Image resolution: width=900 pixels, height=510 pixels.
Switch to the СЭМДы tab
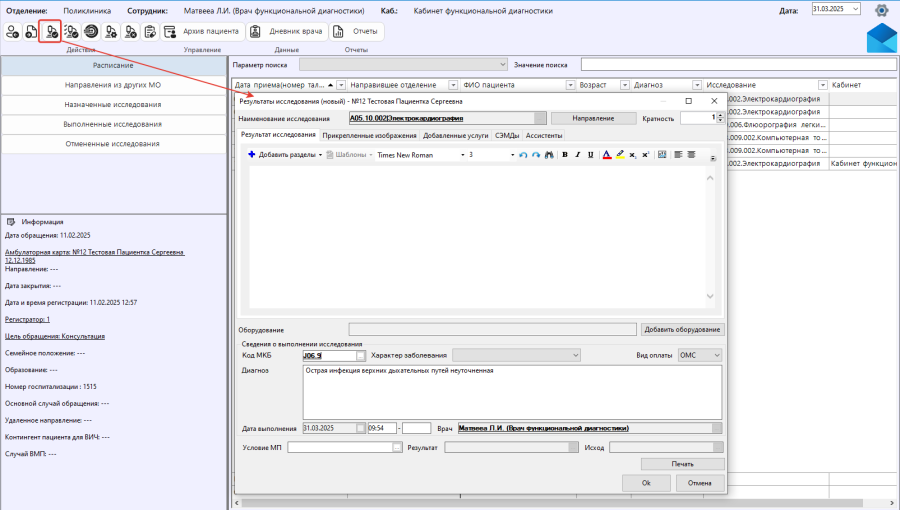click(x=507, y=135)
